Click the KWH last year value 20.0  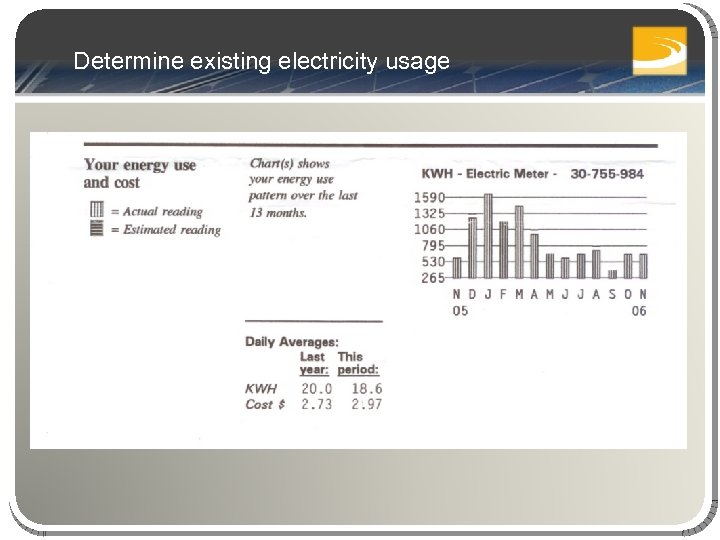point(316,389)
